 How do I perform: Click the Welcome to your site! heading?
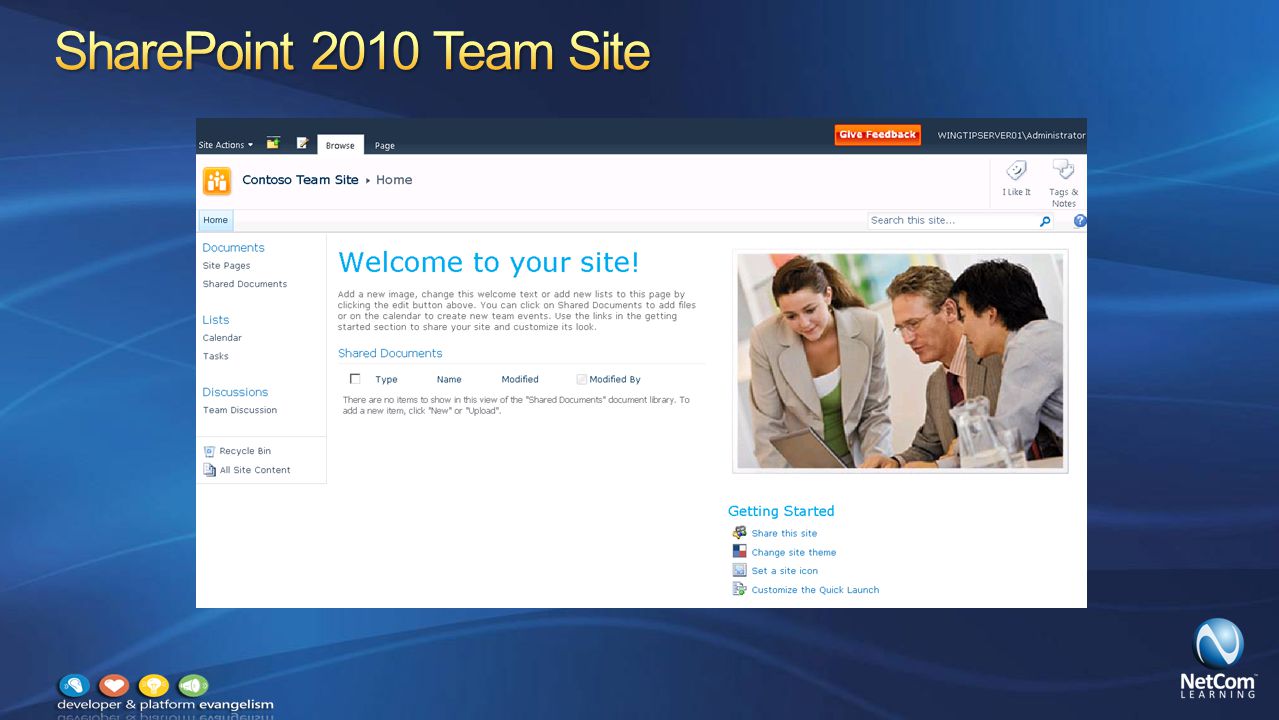click(x=489, y=262)
